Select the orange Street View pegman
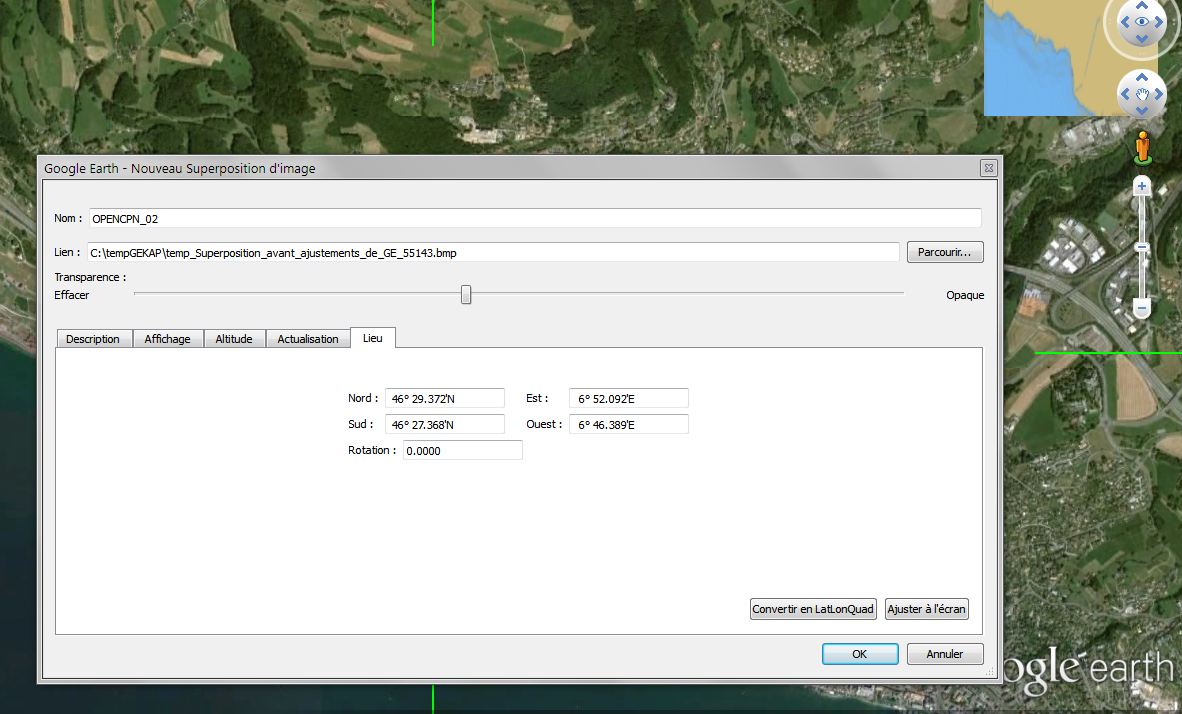 pyautogui.click(x=1143, y=147)
